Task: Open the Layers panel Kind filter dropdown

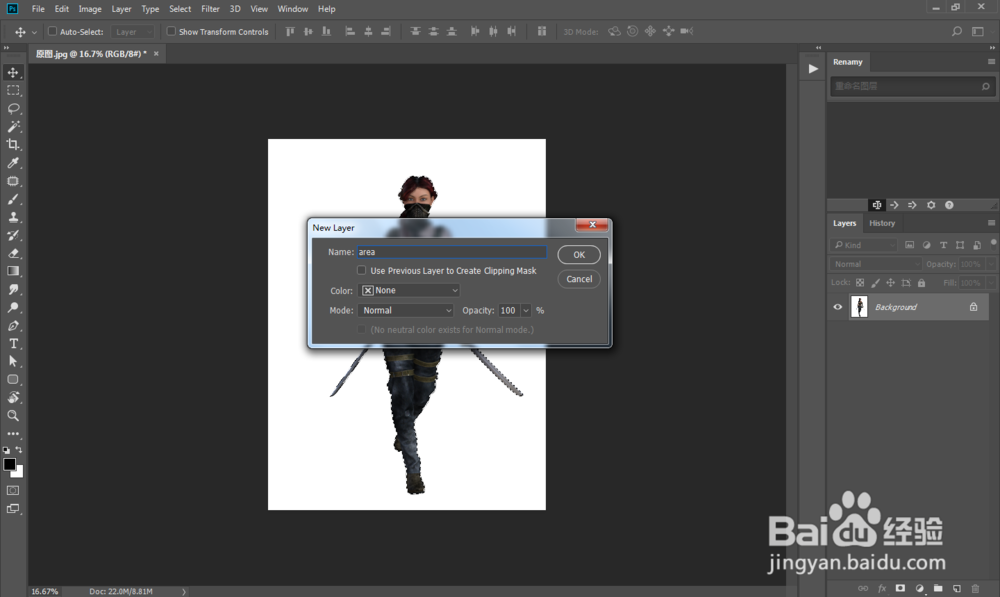Action: tap(864, 245)
